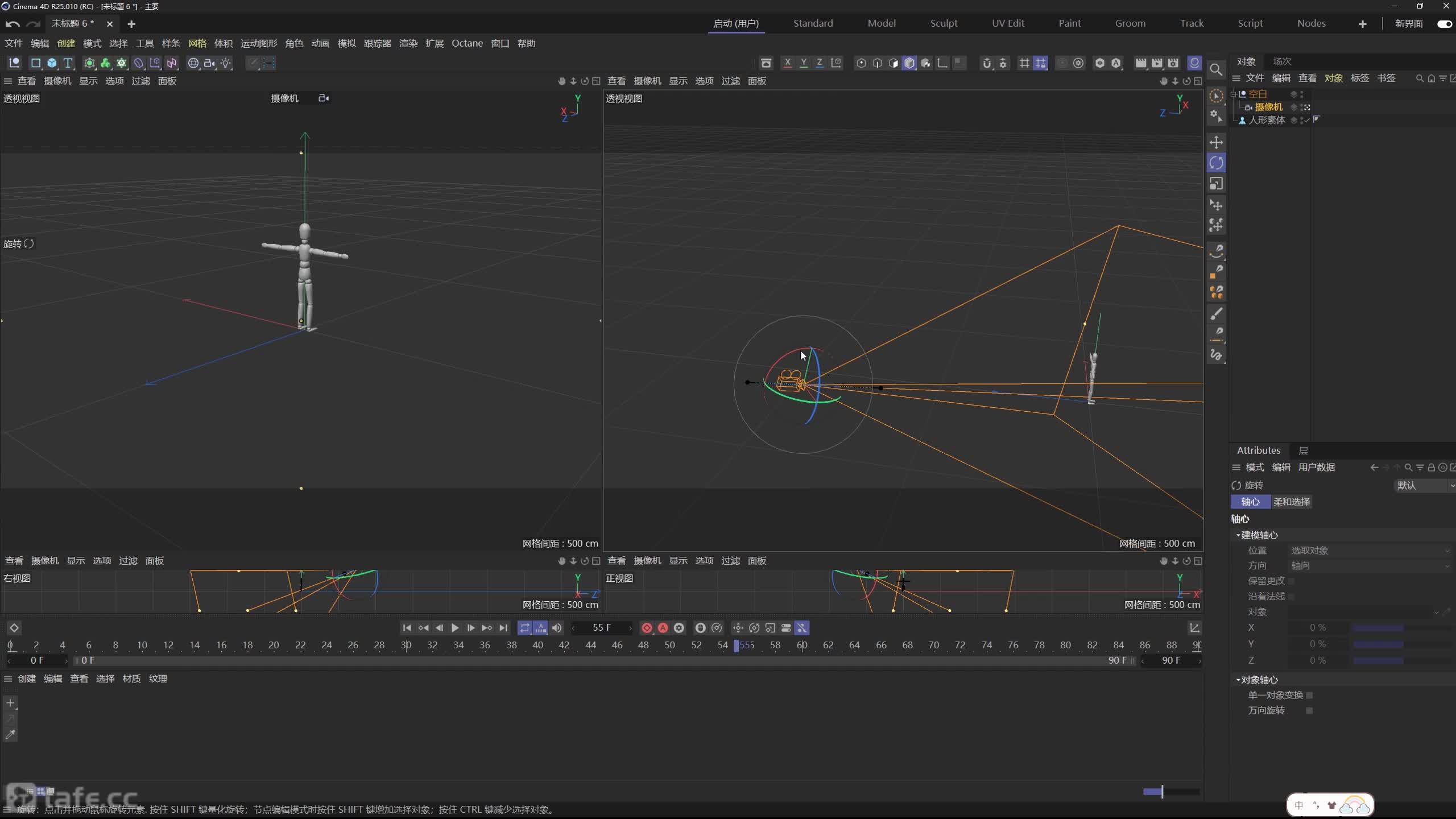The width and height of the screenshot is (1456, 819).
Task: Click plus icon in material manager
Action: coord(10,703)
